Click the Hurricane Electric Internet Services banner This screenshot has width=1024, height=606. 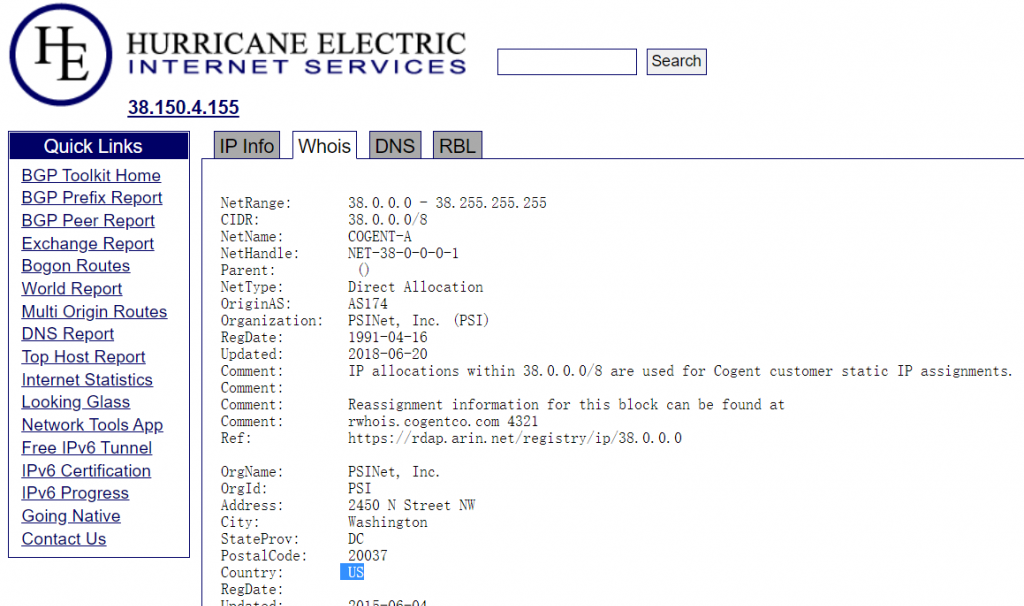pyautogui.click(x=296, y=53)
